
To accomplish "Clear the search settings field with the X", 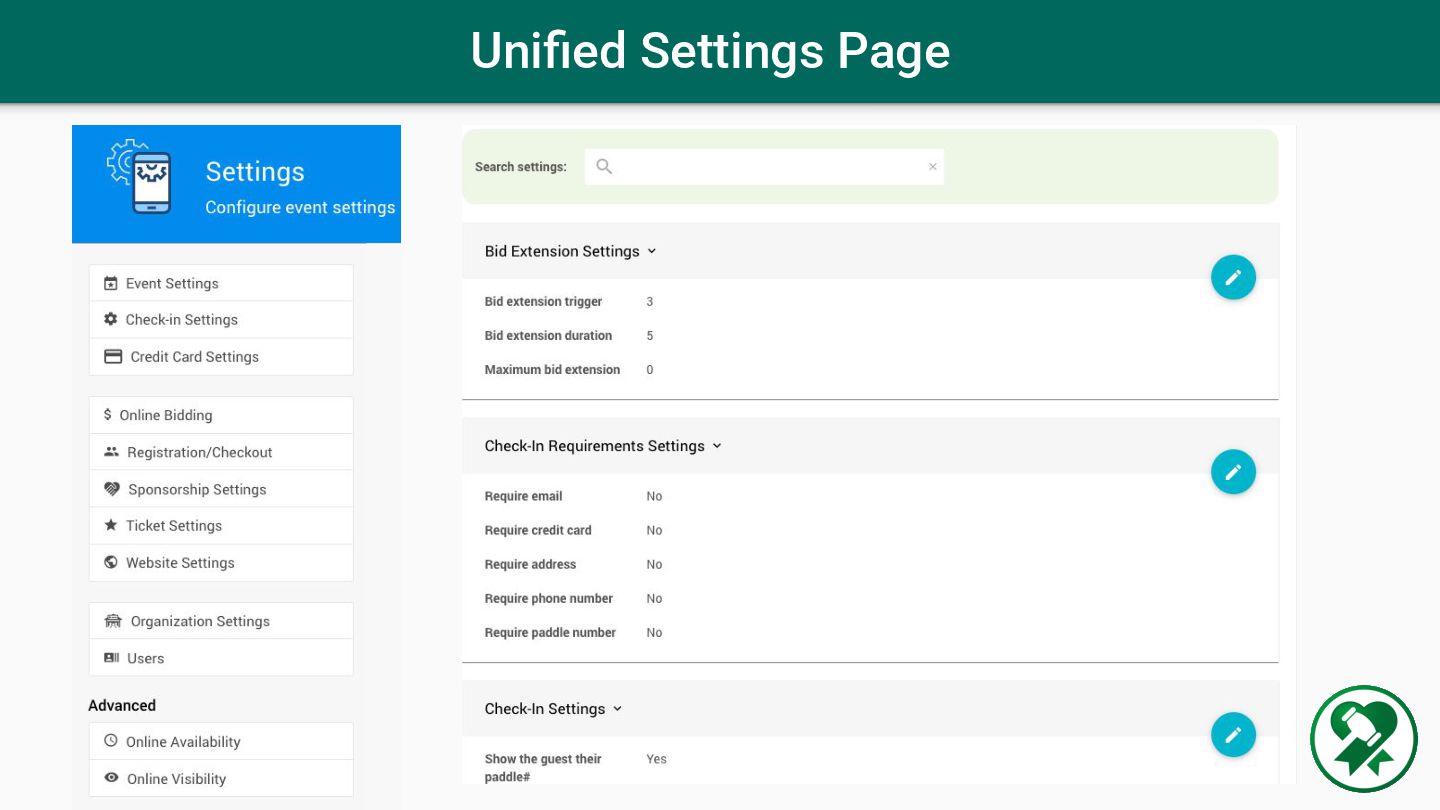I will pyautogui.click(x=932, y=167).
